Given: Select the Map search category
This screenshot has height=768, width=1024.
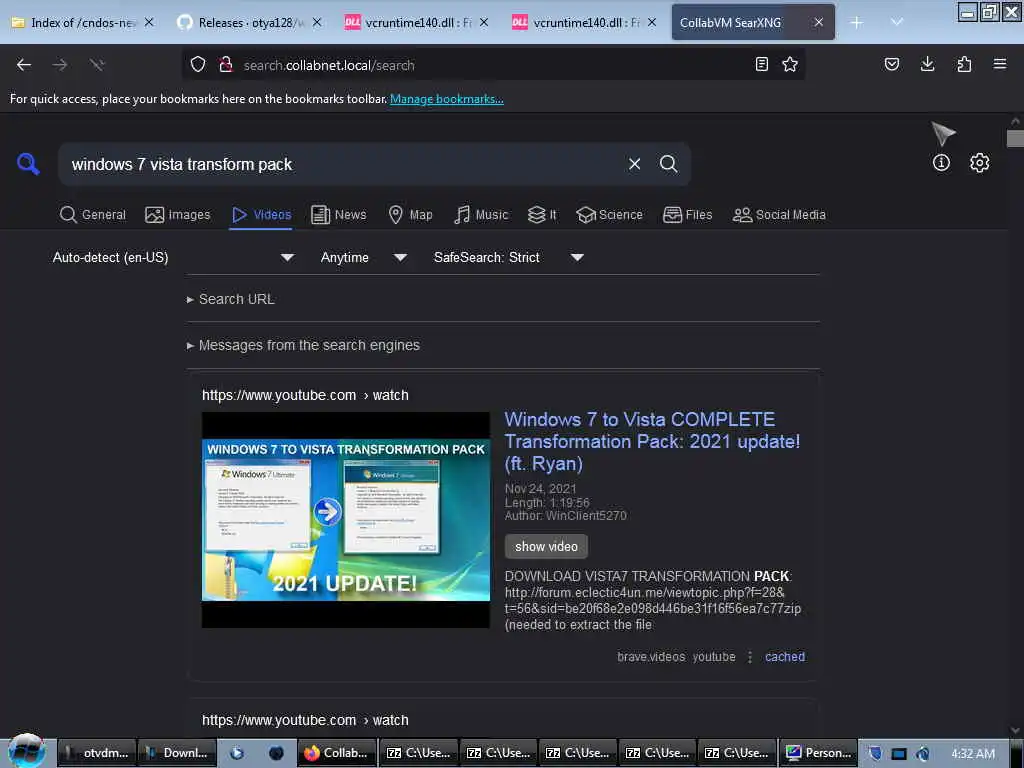Looking at the screenshot, I should click(x=410, y=215).
